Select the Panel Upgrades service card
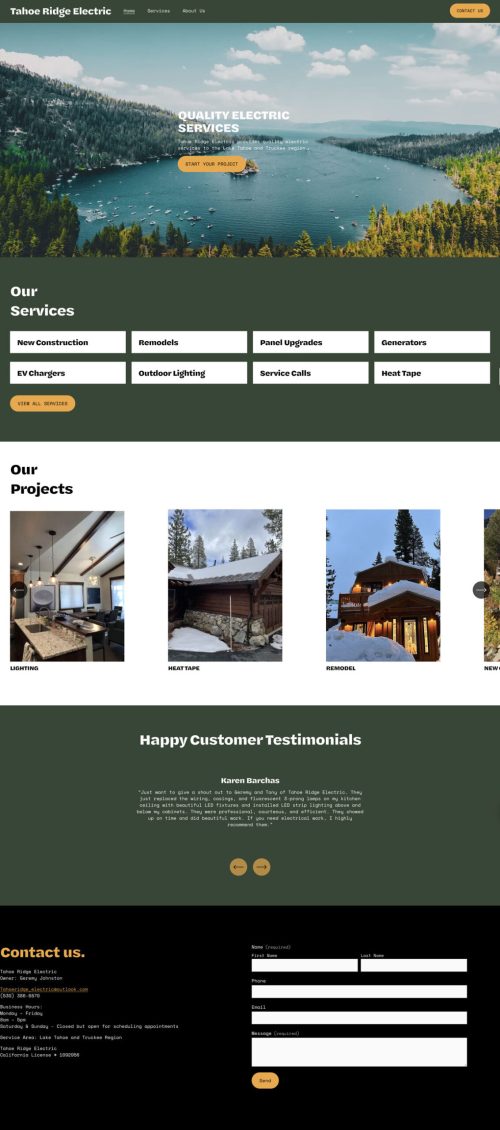This screenshot has height=1130, width=500. click(311, 342)
